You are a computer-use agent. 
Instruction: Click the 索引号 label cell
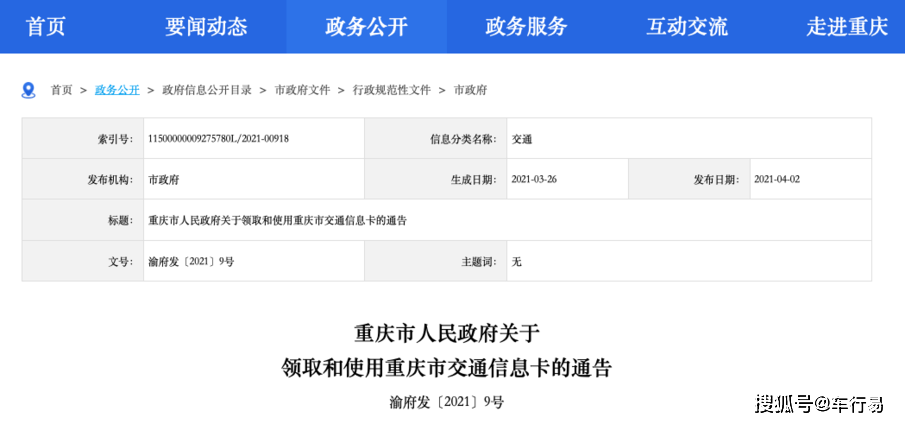coord(83,138)
